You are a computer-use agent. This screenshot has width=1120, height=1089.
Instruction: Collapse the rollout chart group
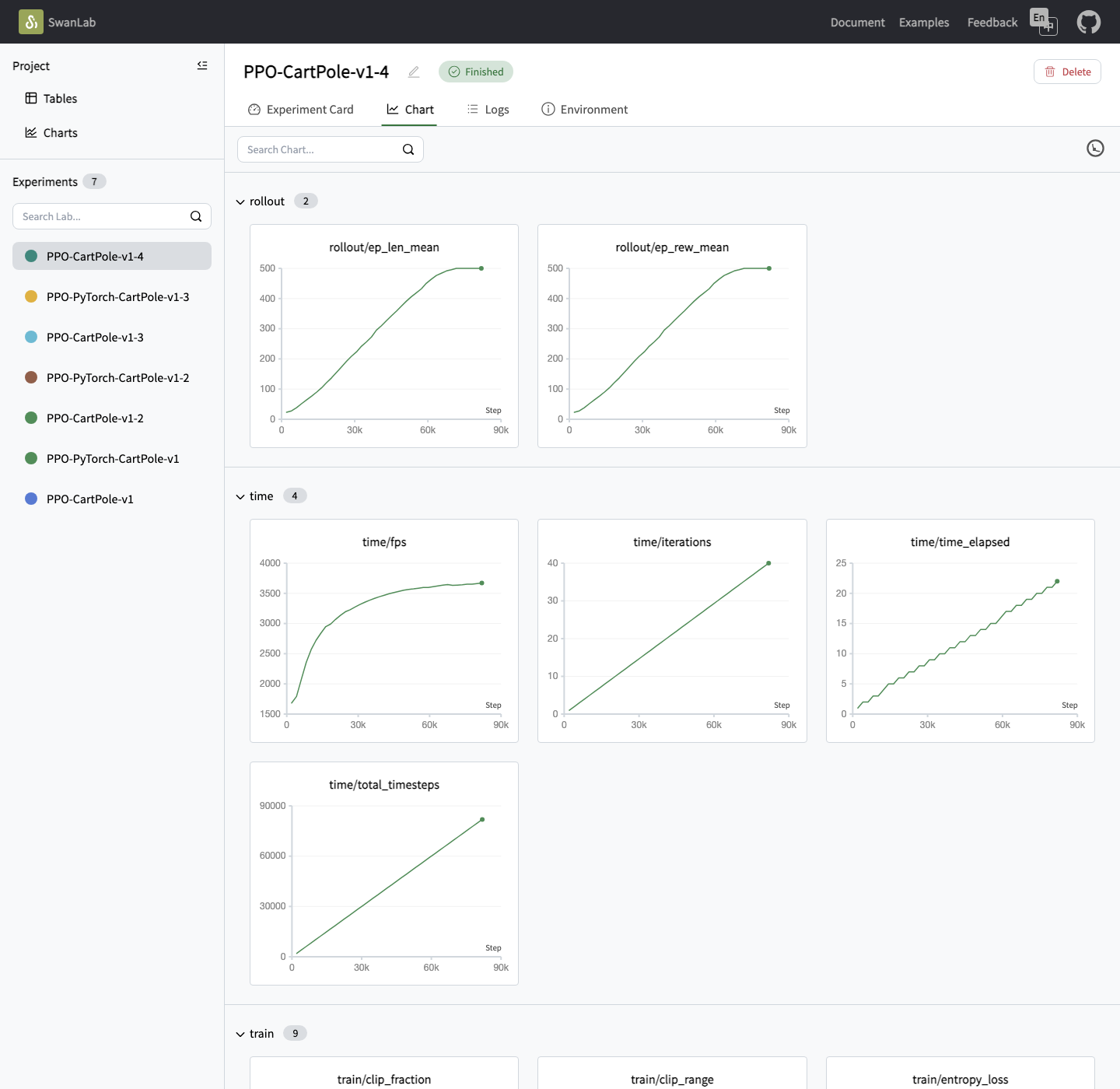pos(240,201)
